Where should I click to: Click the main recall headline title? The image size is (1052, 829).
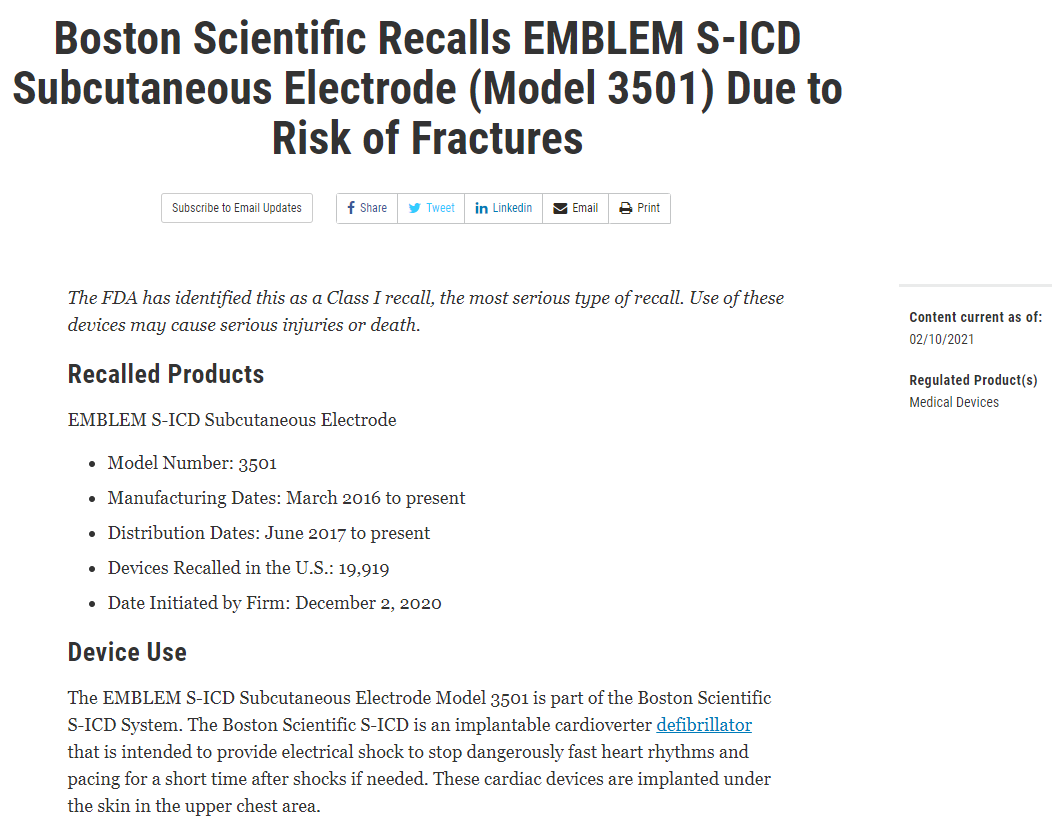tap(427, 89)
